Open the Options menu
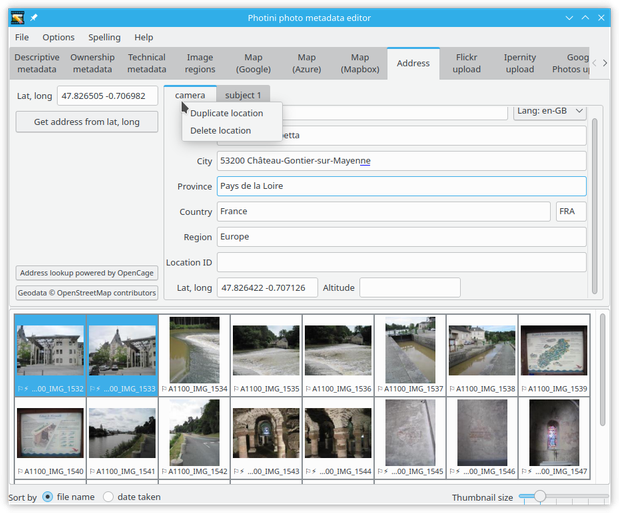This screenshot has height=513, width=619. click(x=58, y=37)
